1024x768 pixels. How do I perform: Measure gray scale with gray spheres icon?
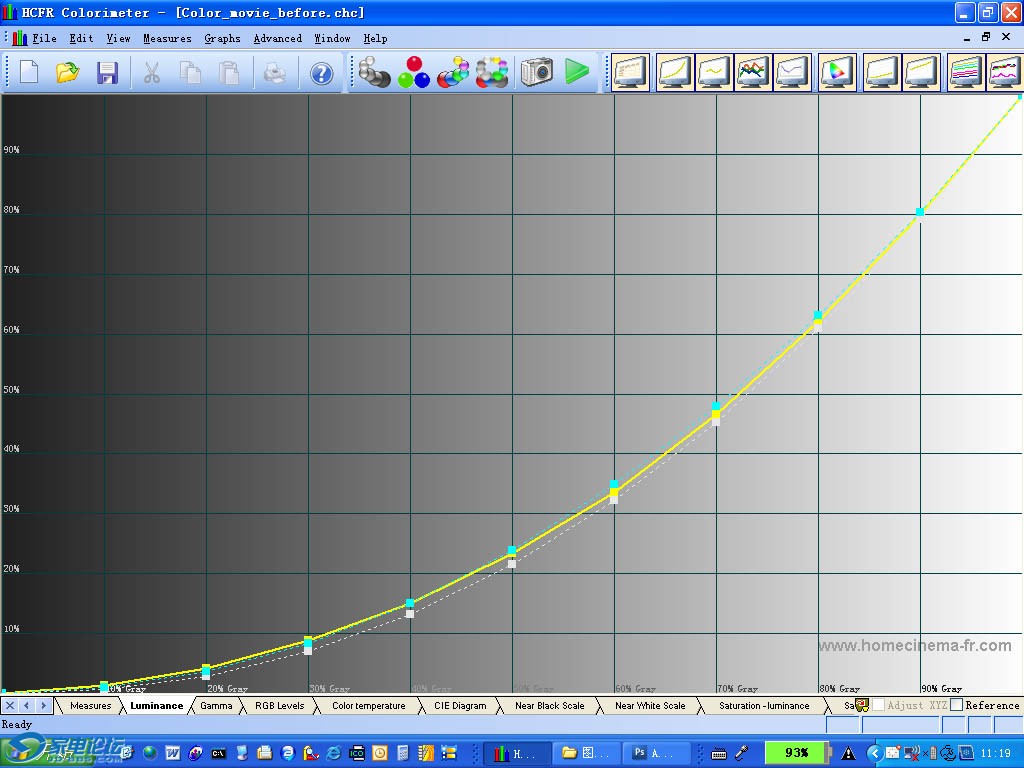[375, 73]
